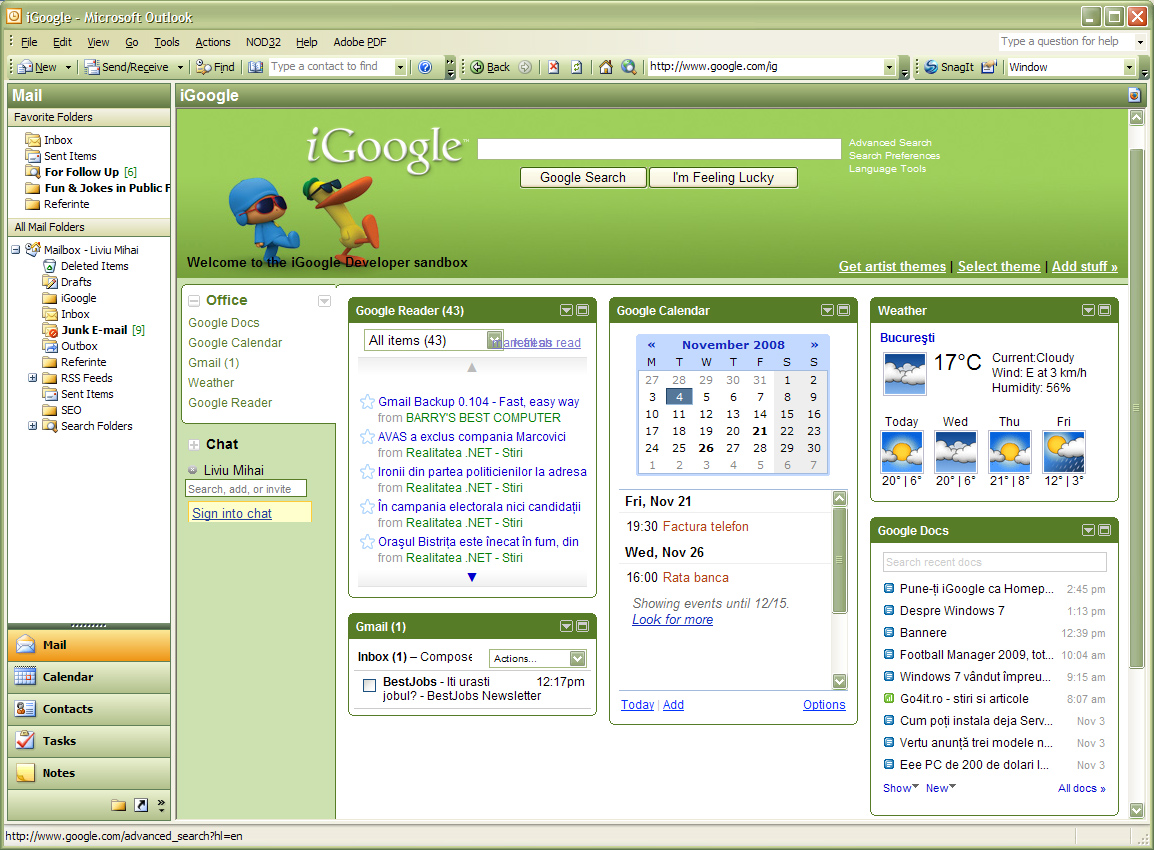
Task: Maximize the Google Docs gadget
Action: pos(1105,530)
